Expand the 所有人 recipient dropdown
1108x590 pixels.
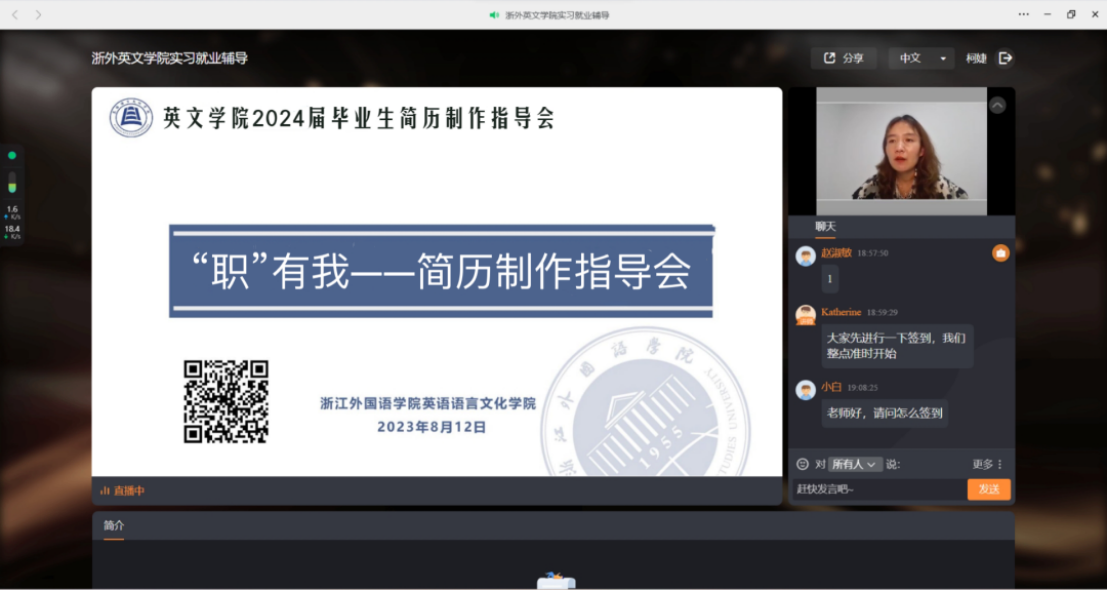pos(855,464)
